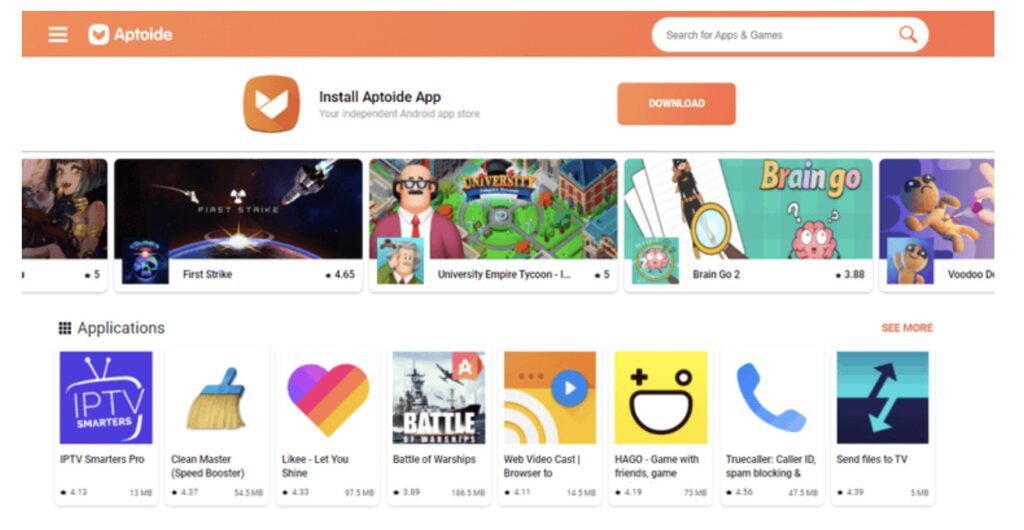Click the orange DOWNLOAD button
This screenshot has width=1024, height=530.
[x=676, y=103]
